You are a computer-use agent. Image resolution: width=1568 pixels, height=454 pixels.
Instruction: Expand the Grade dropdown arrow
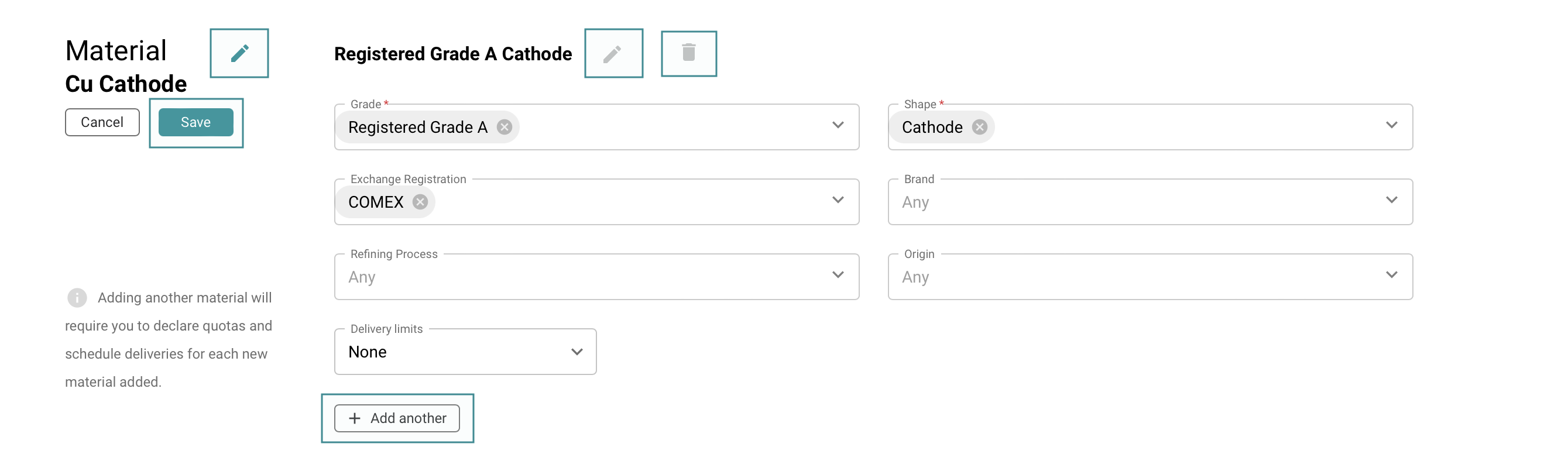pyautogui.click(x=838, y=125)
